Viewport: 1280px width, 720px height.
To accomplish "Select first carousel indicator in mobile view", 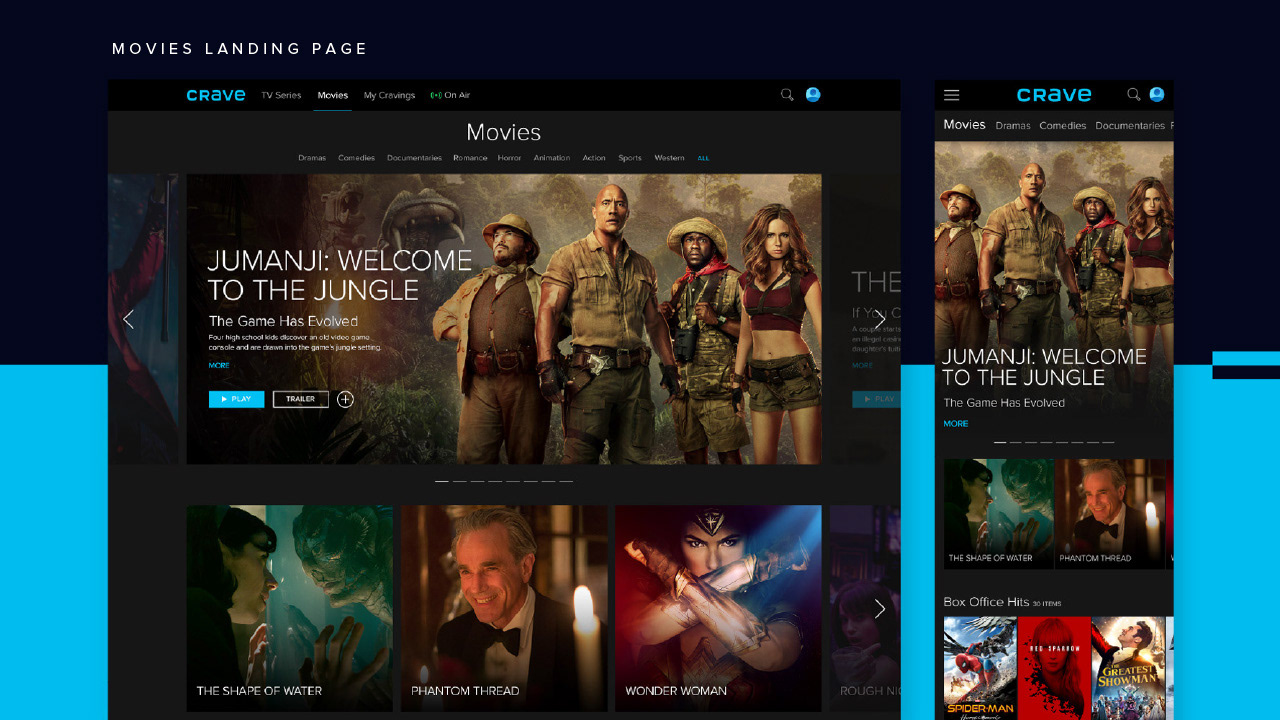I will 1000,442.
